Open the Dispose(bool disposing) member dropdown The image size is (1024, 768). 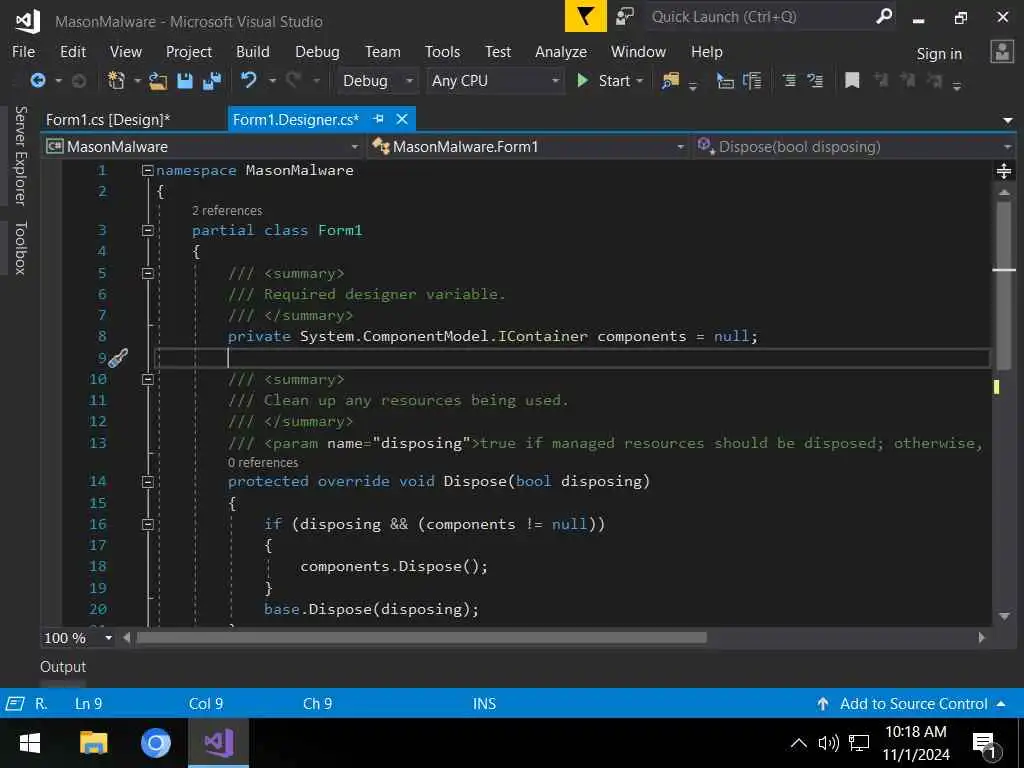coord(853,147)
